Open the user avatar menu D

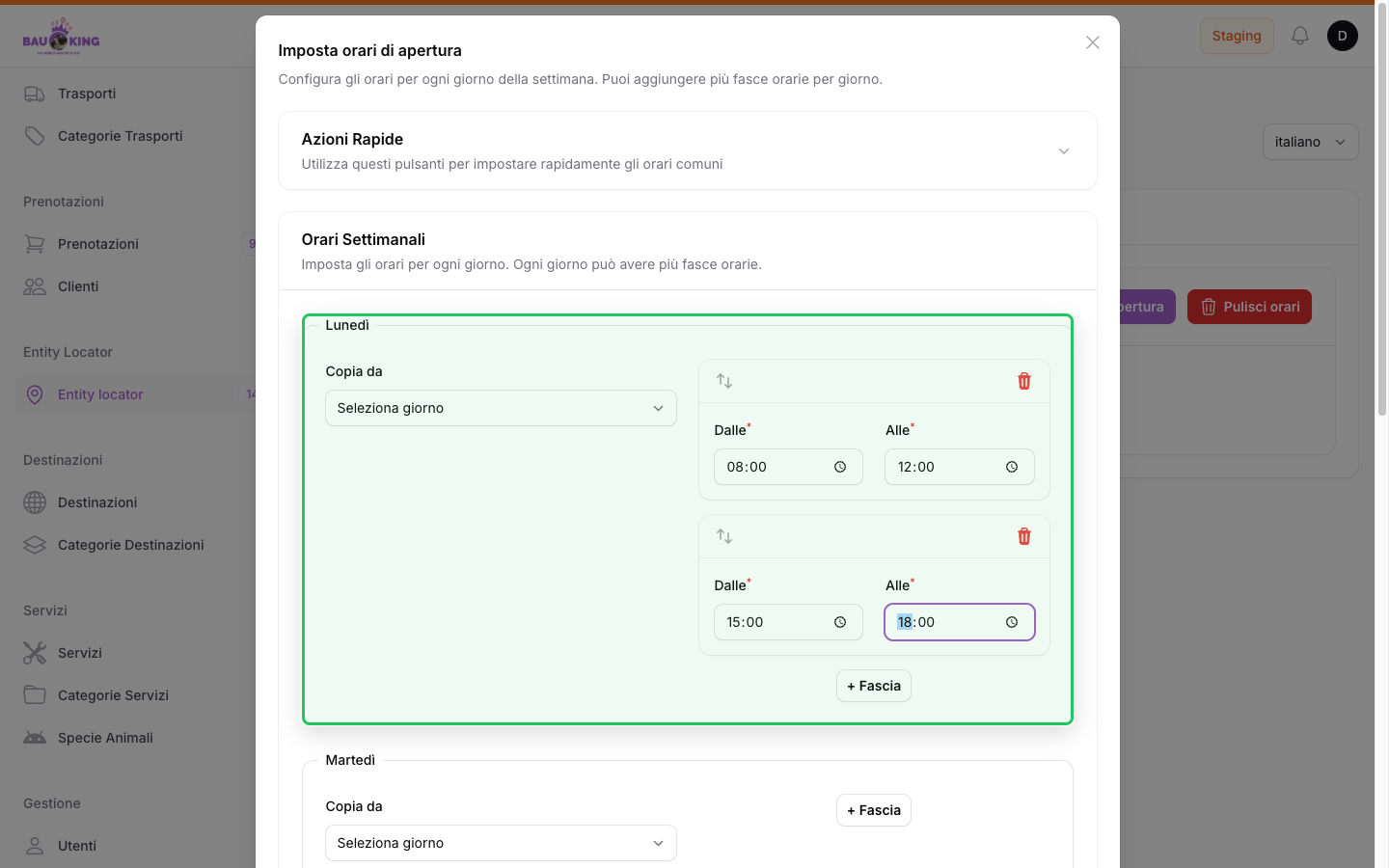click(1343, 36)
